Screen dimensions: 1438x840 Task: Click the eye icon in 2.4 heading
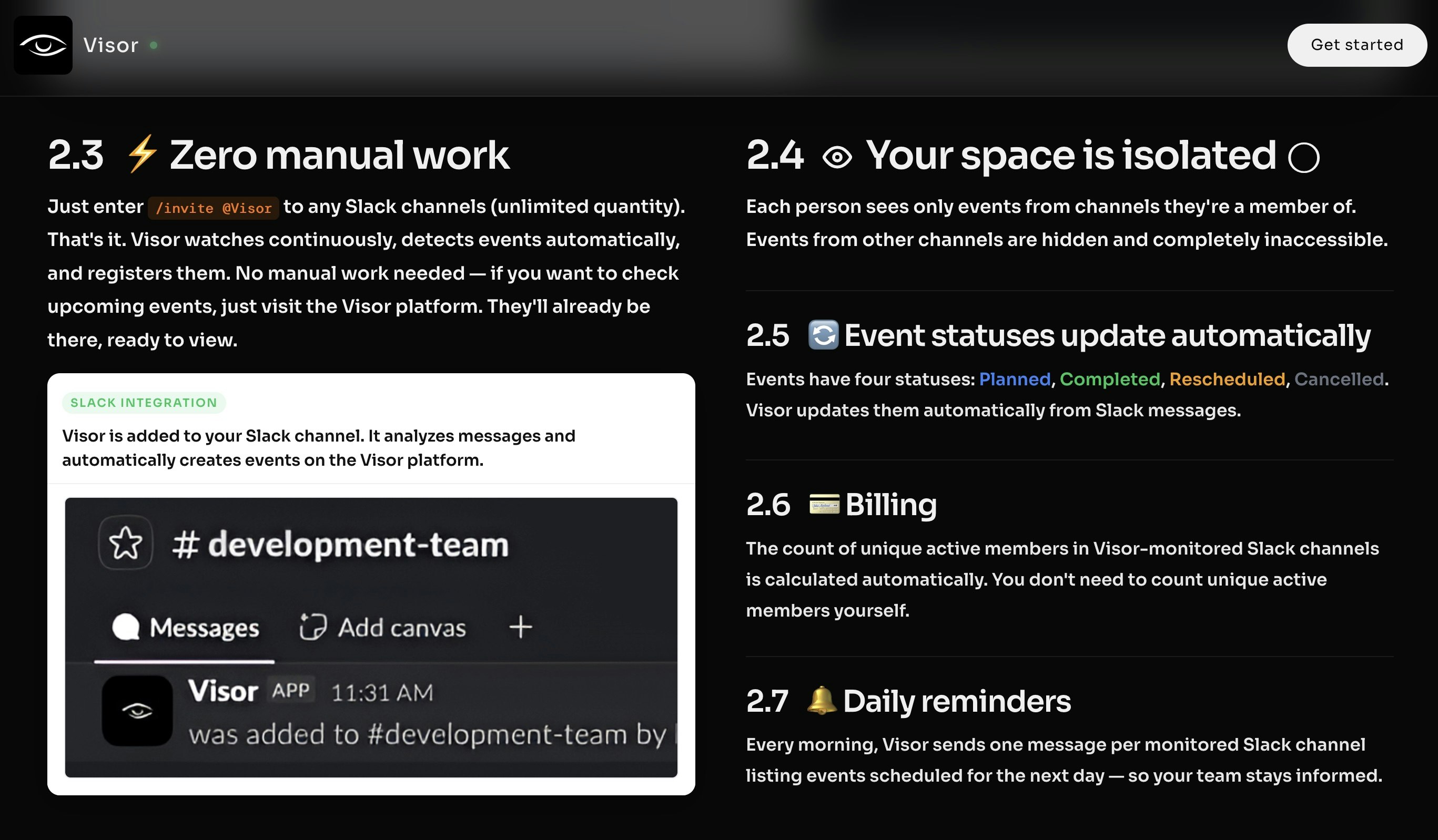point(837,157)
